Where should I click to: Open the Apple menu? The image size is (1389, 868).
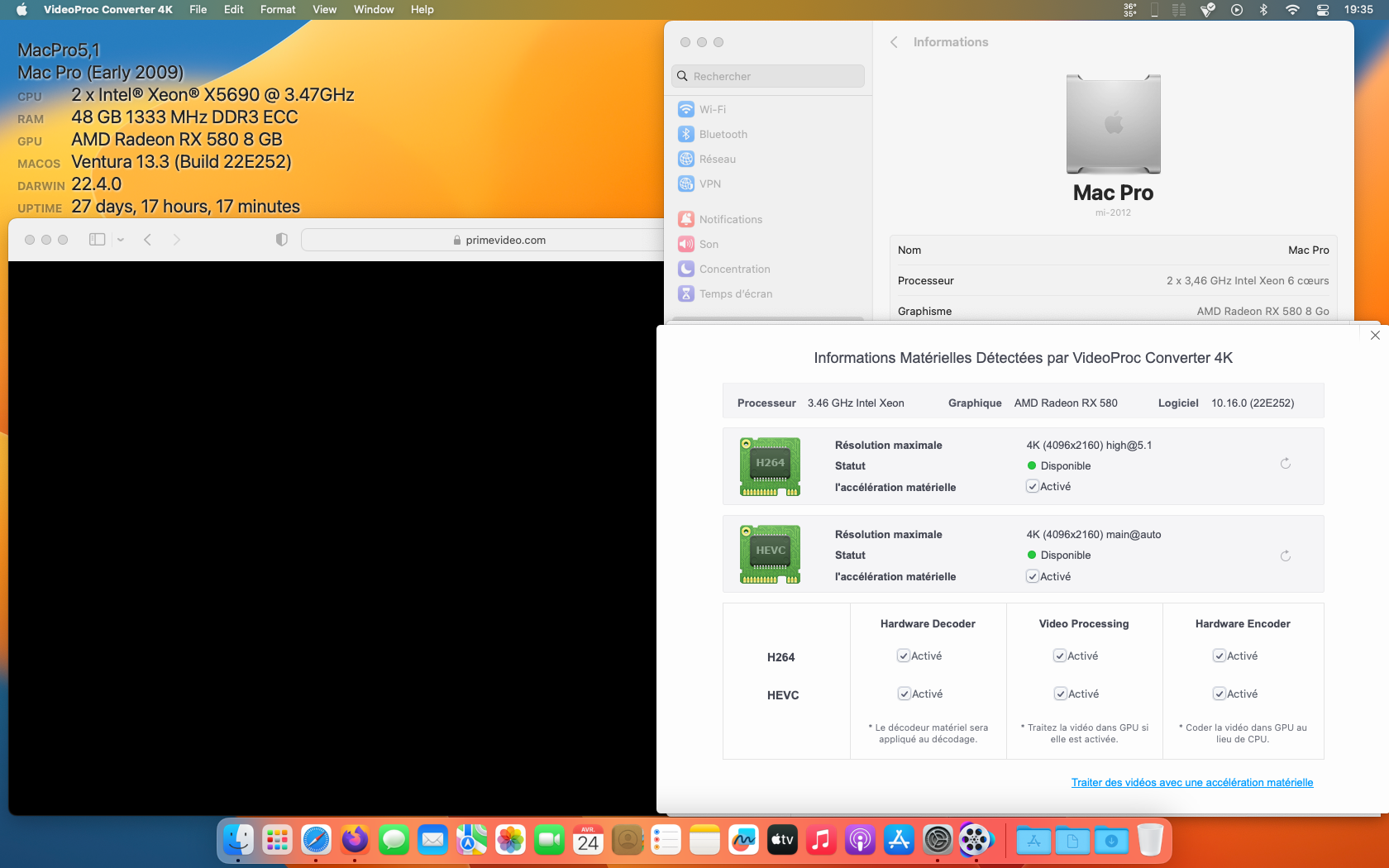click(x=21, y=10)
